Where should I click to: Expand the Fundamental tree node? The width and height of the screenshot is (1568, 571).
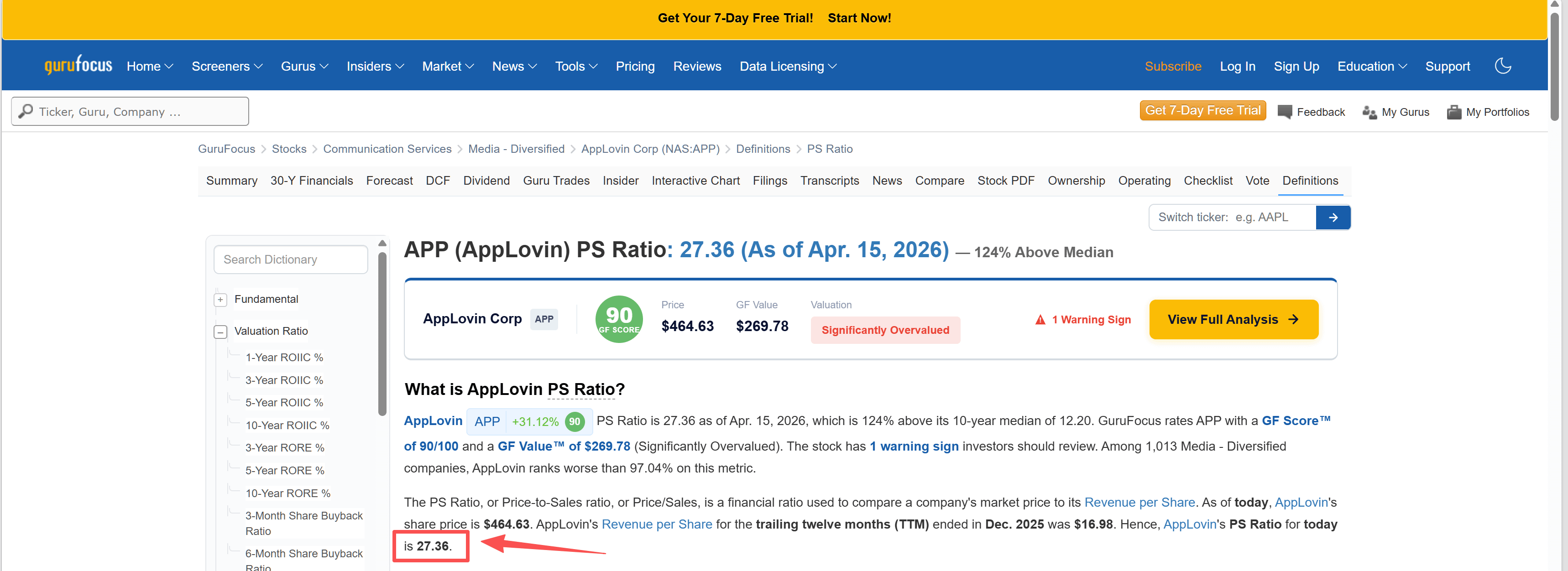pos(220,300)
